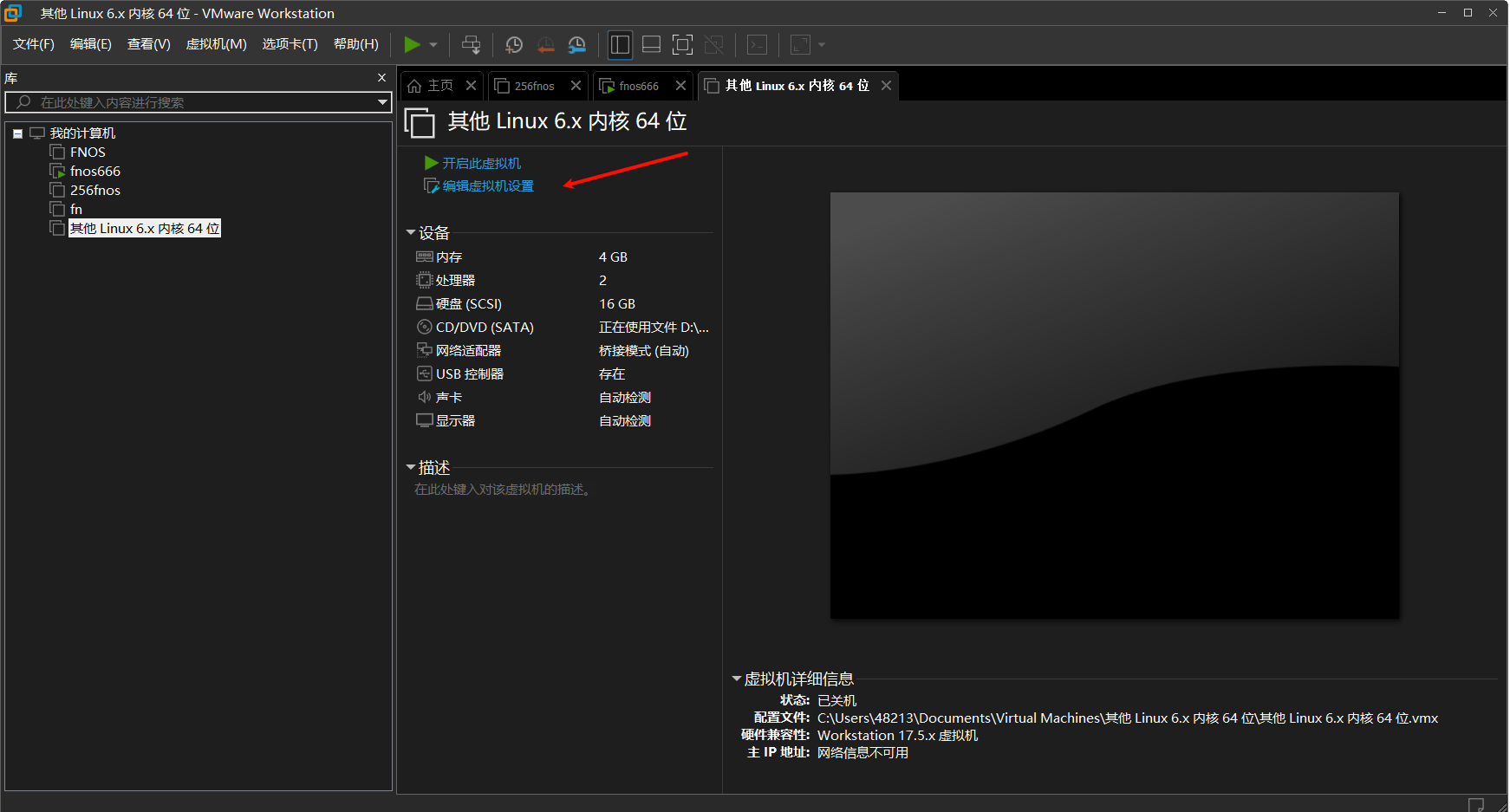This screenshot has width=1510, height=812.
Task: Click the stretch guest display toolbar icon
Action: 800,44
